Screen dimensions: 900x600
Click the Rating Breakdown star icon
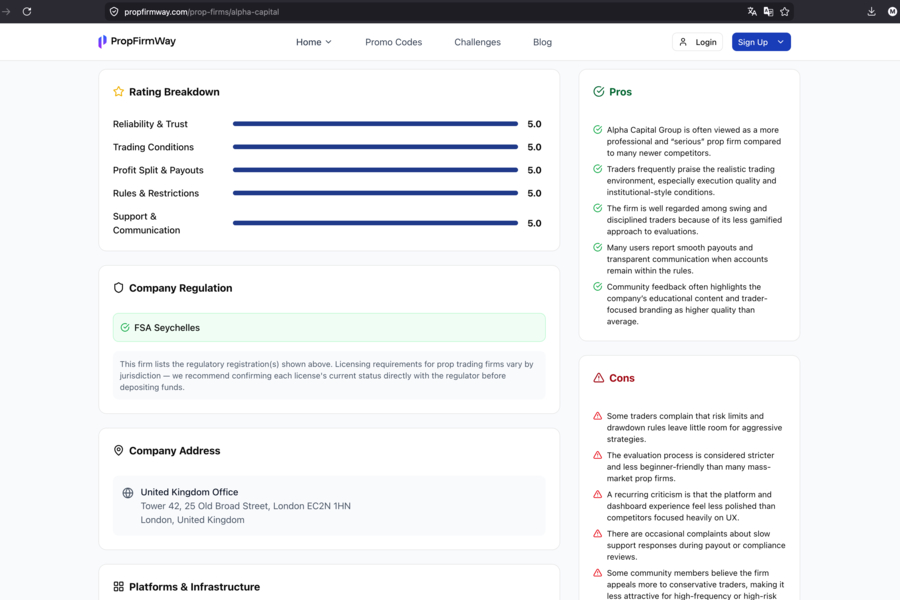[x=118, y=91]
